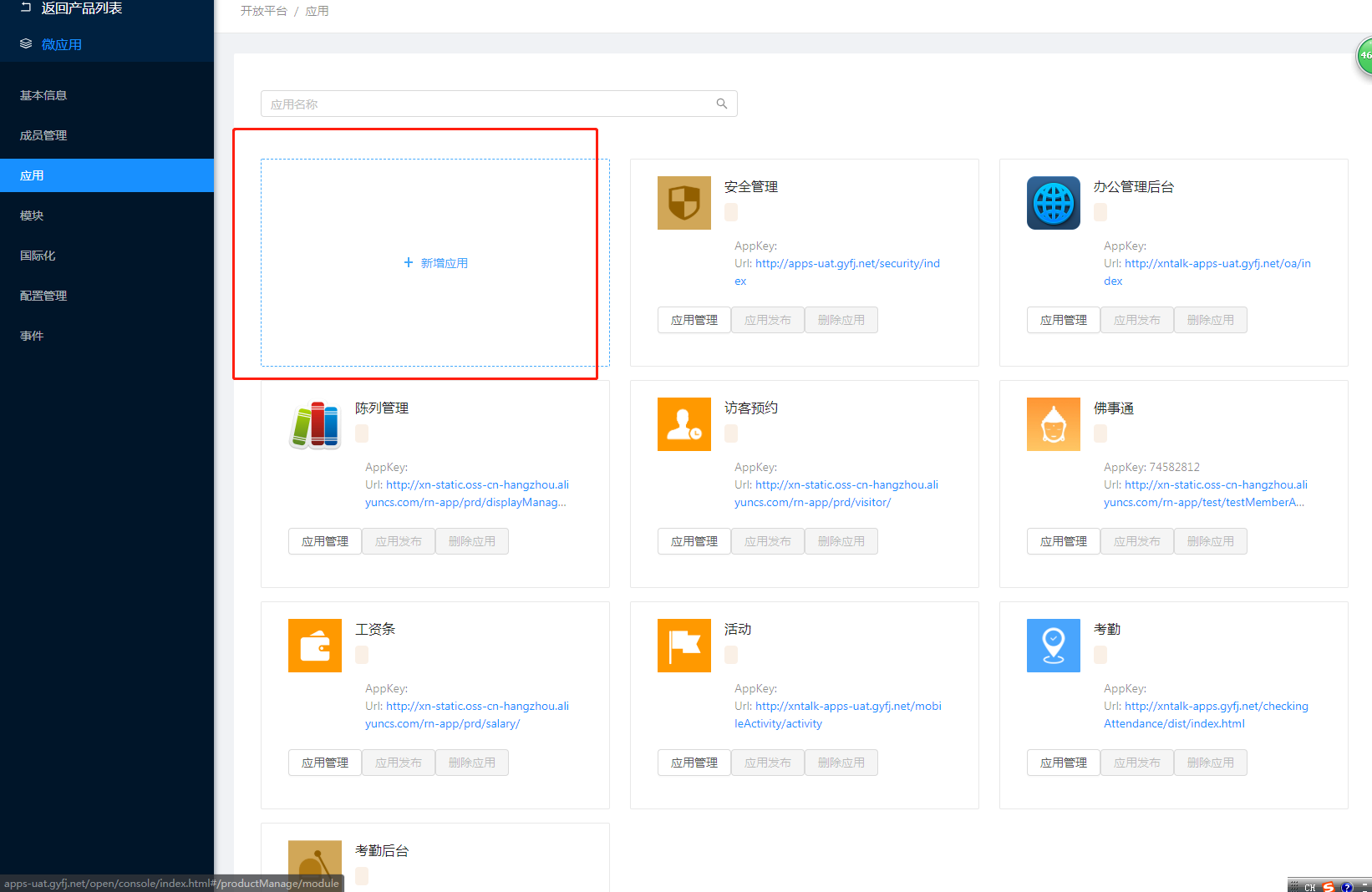Click 应用发布 for 安全管理
Image resolution: width=1372 pixels, height=892 pixels.
click(x=768, y=320)
